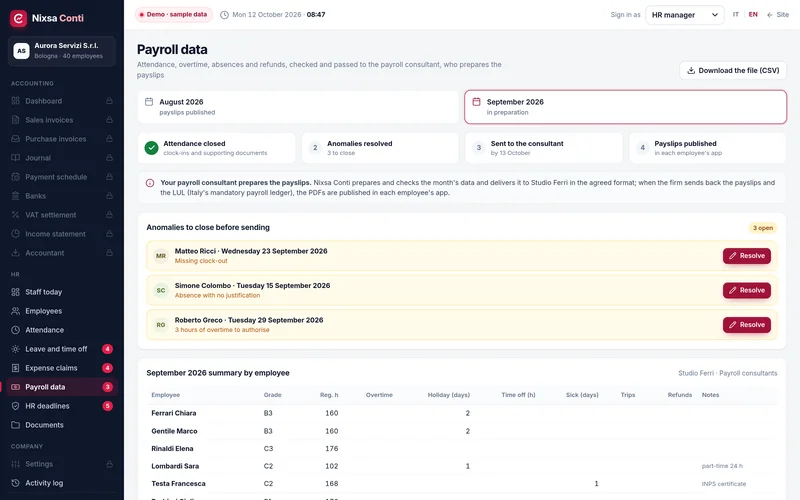The image size is (800, 500).
Task: Click the Documents folder icon
Action: 15,425
